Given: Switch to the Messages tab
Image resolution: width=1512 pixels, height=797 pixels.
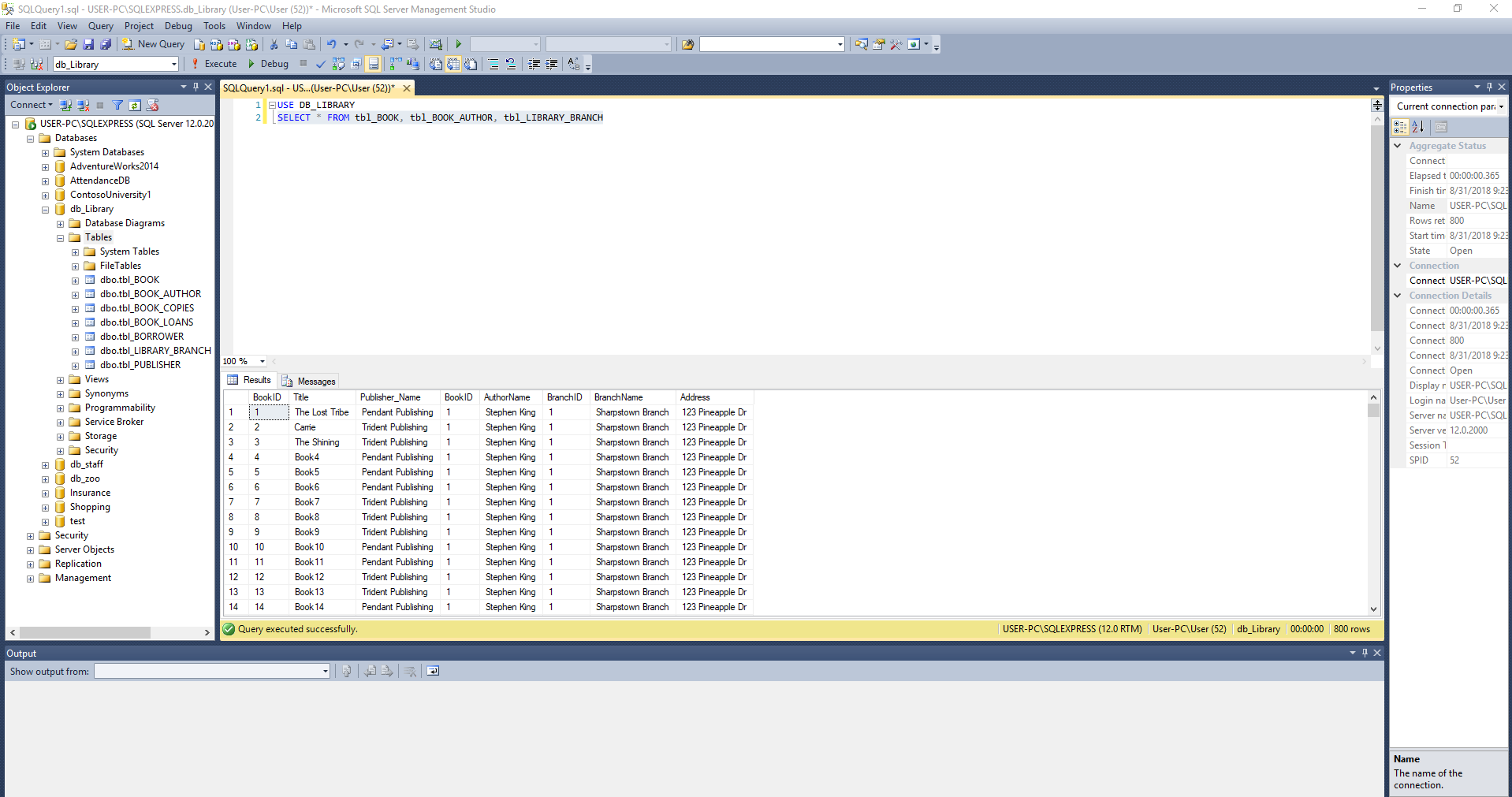Looking at the screenshot, I should pos(309,381).
